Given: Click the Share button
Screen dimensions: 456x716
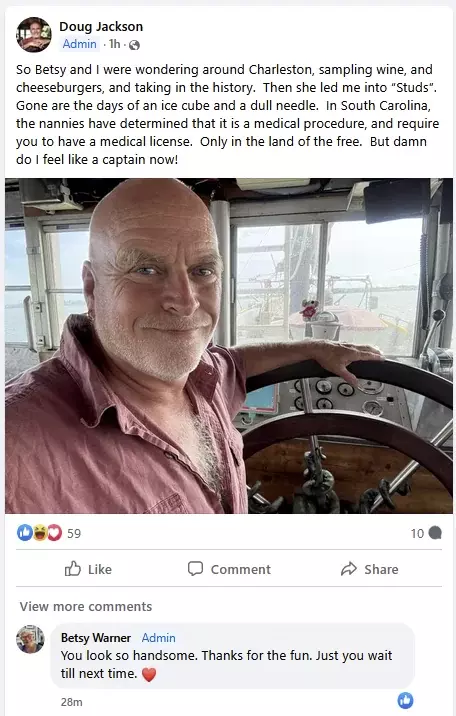Looking at the screenshot, I should 370,569.
